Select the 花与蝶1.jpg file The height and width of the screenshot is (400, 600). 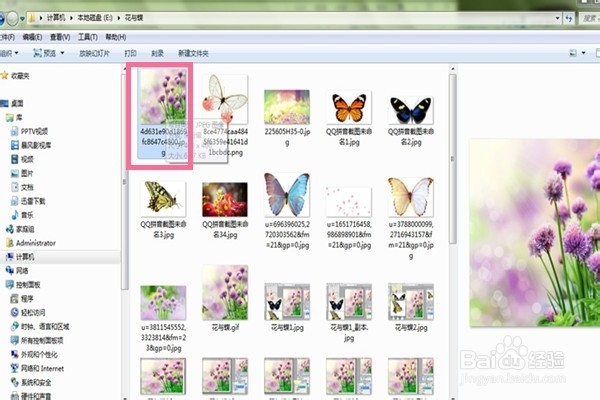pos(287,307)
